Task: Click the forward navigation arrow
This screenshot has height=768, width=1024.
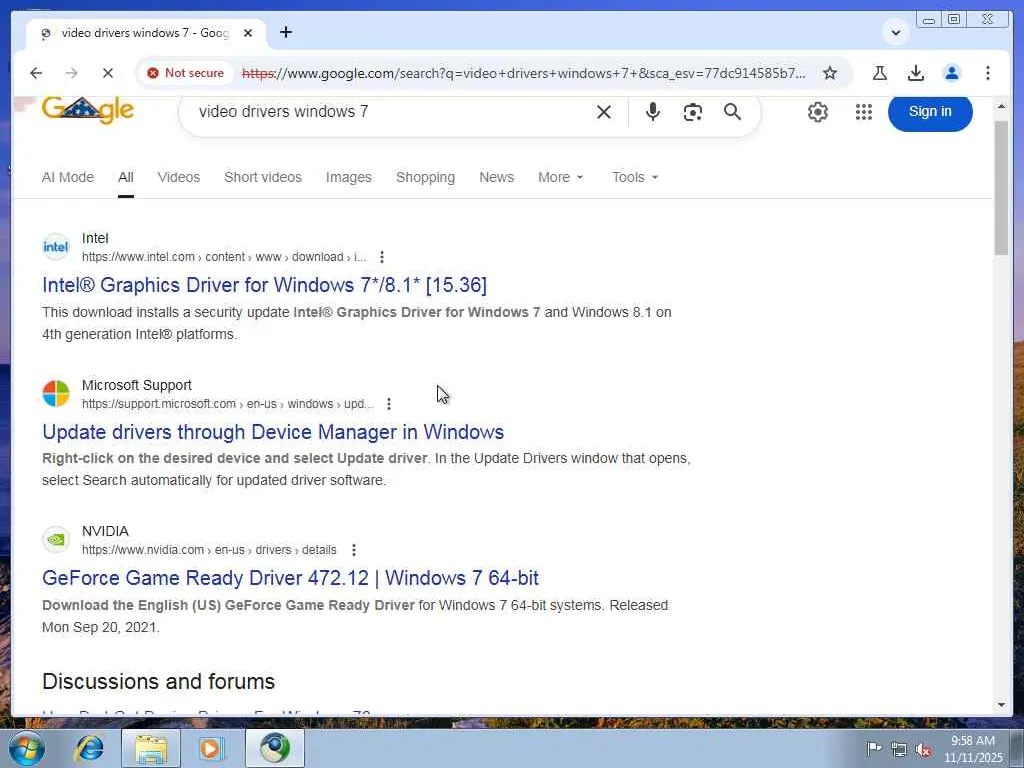Action: [x=72, y=73]
